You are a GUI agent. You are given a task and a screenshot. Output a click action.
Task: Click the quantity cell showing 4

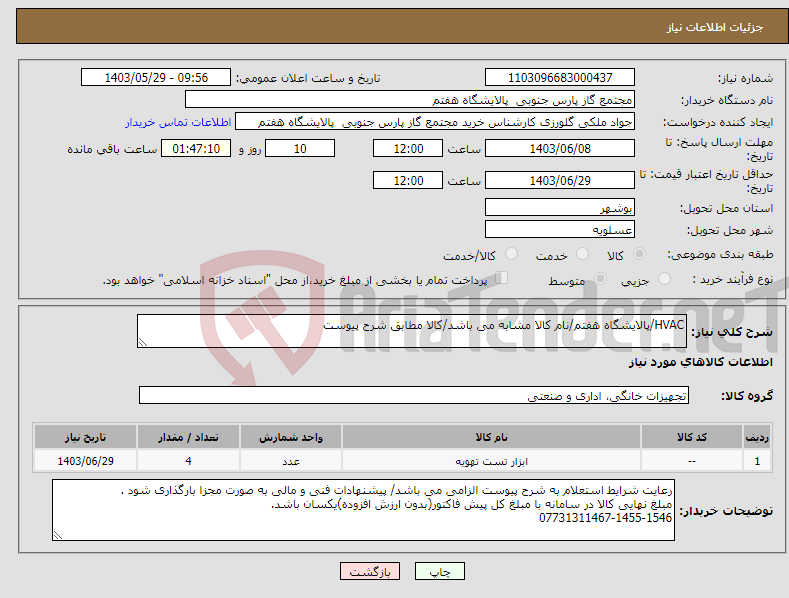coord(188,461)
